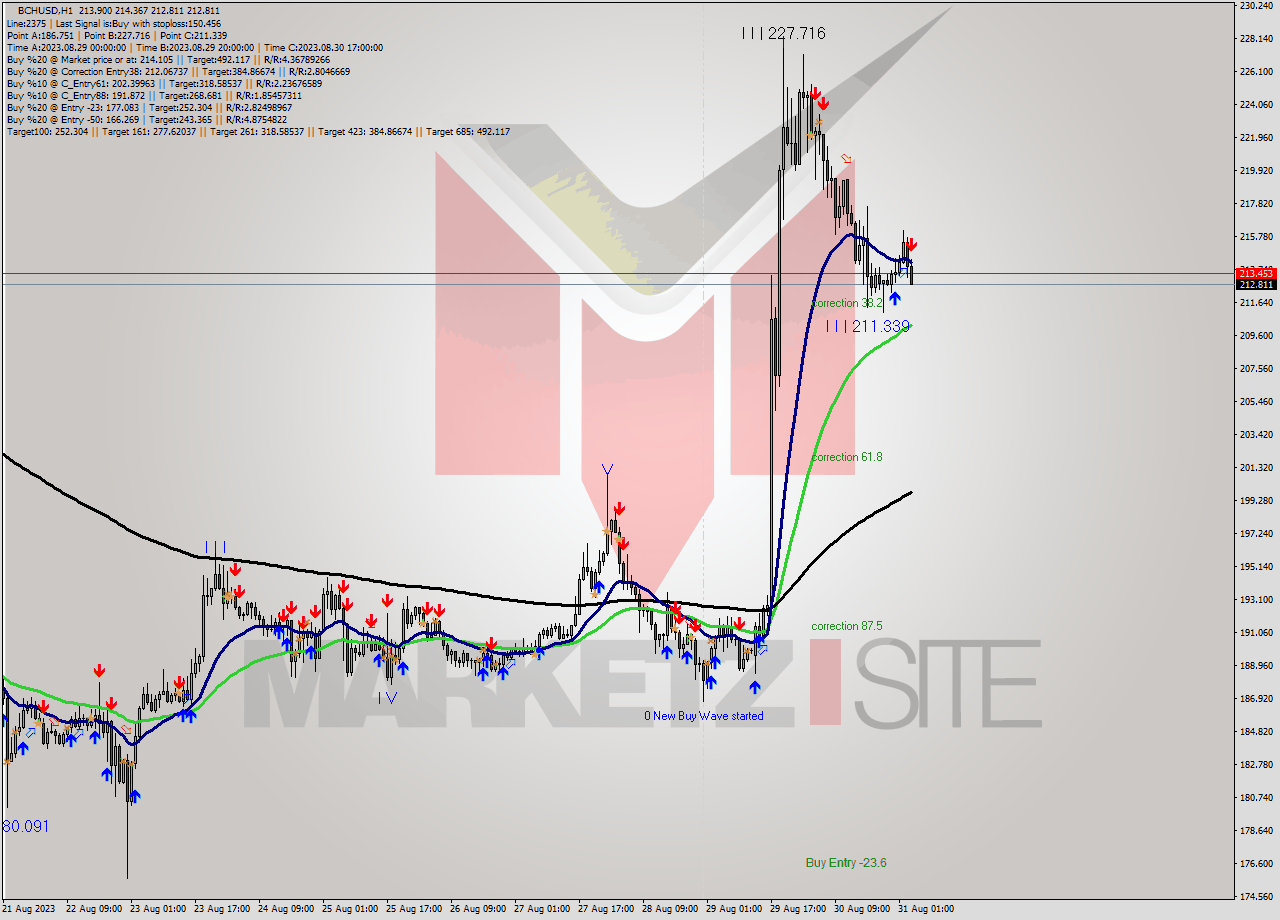The width and height of the screenshot is (1280, 920).
Task: Click the '25 Aug 01:00' time label
Action: pos(350,909)
